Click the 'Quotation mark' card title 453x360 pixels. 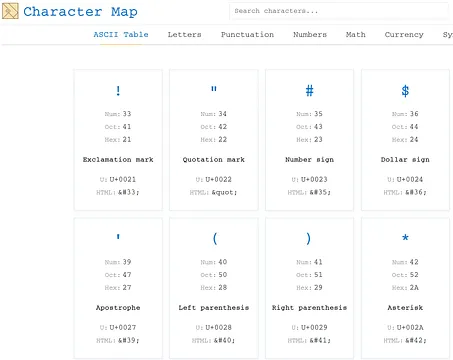(214, 160)
